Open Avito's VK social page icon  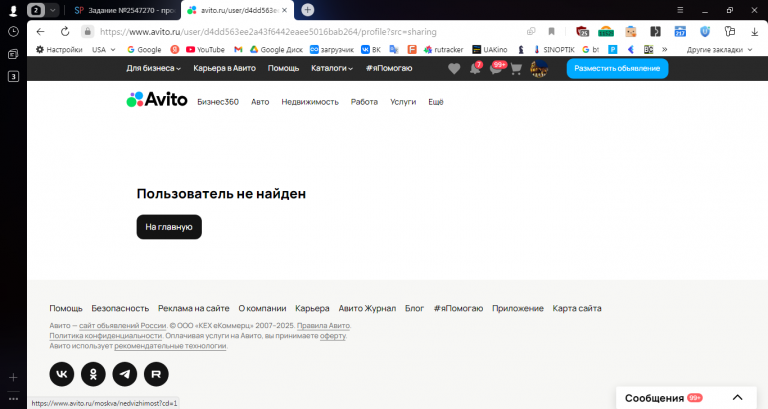(x=62, y=374)
